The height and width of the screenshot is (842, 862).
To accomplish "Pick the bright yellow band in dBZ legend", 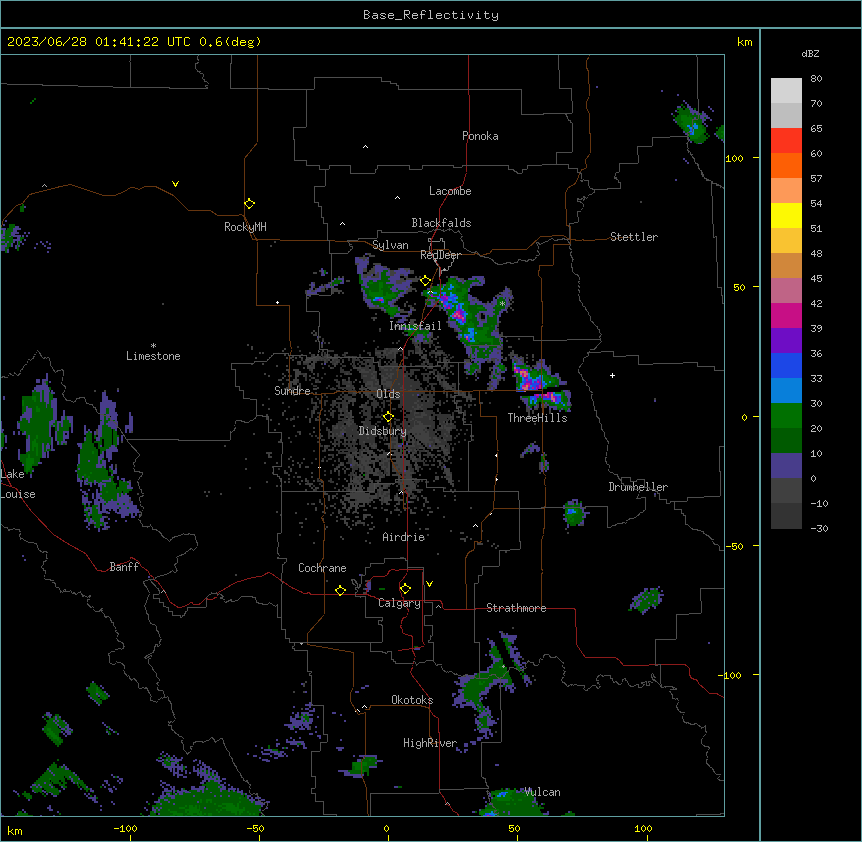I will (786, 215).
